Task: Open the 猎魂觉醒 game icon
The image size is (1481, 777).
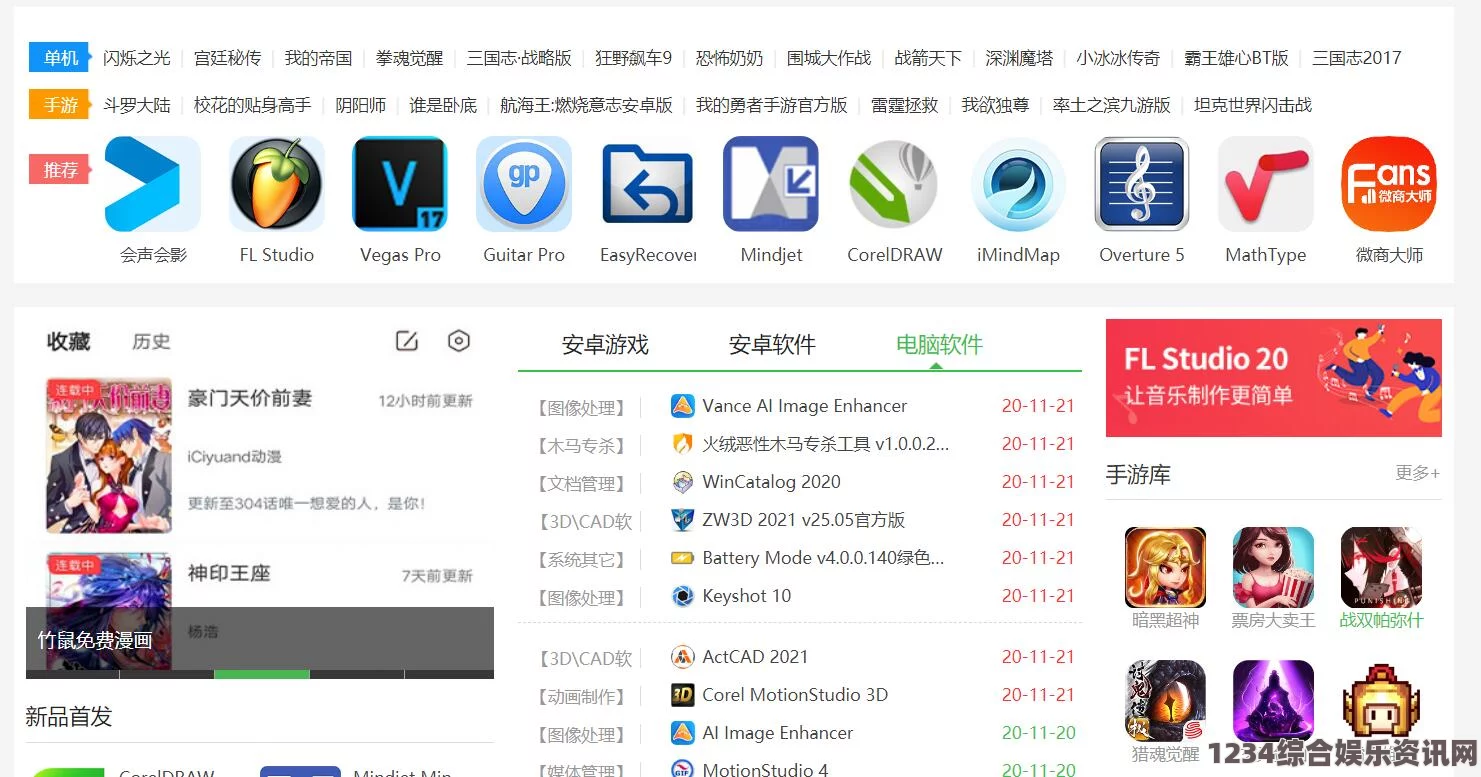Action: coord(1165,700)
